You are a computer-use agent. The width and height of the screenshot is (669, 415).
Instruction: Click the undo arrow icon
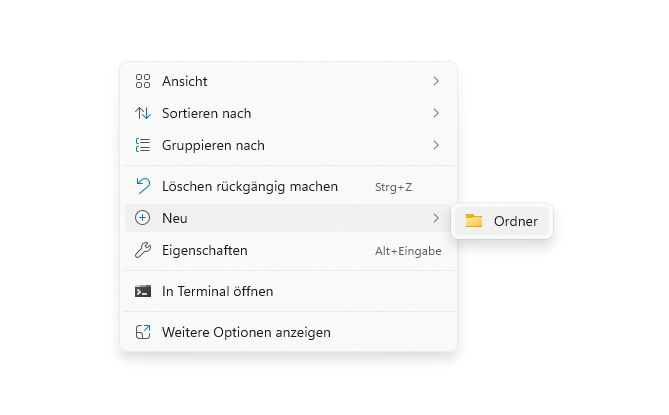[143, 186]
